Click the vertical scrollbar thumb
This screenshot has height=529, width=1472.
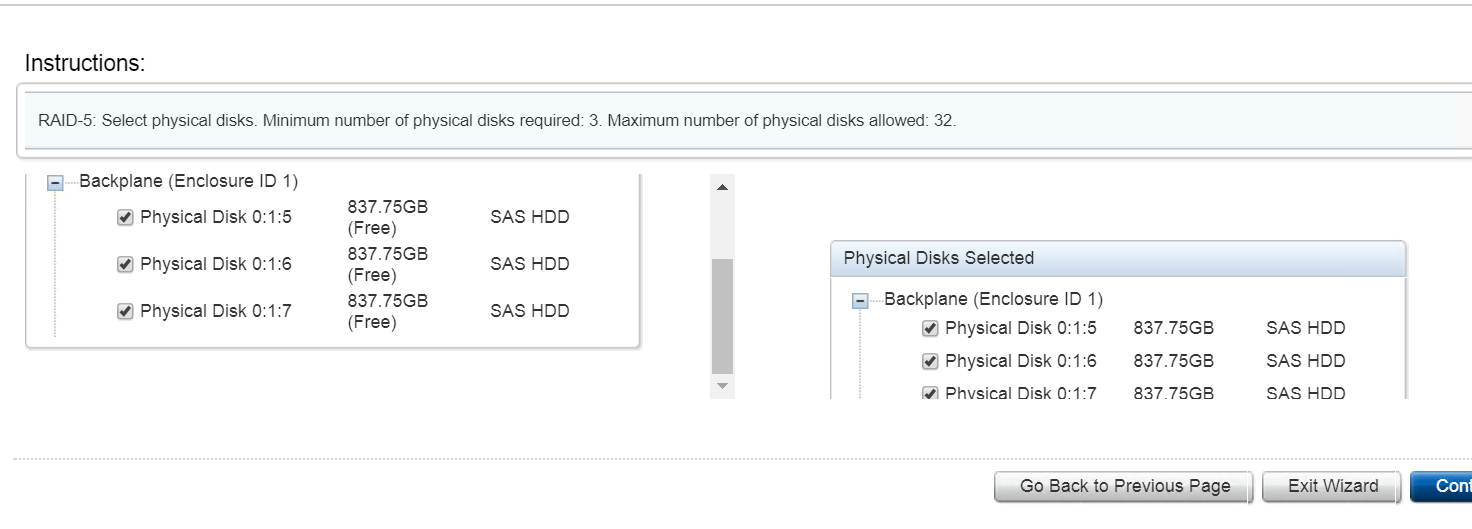722,315
